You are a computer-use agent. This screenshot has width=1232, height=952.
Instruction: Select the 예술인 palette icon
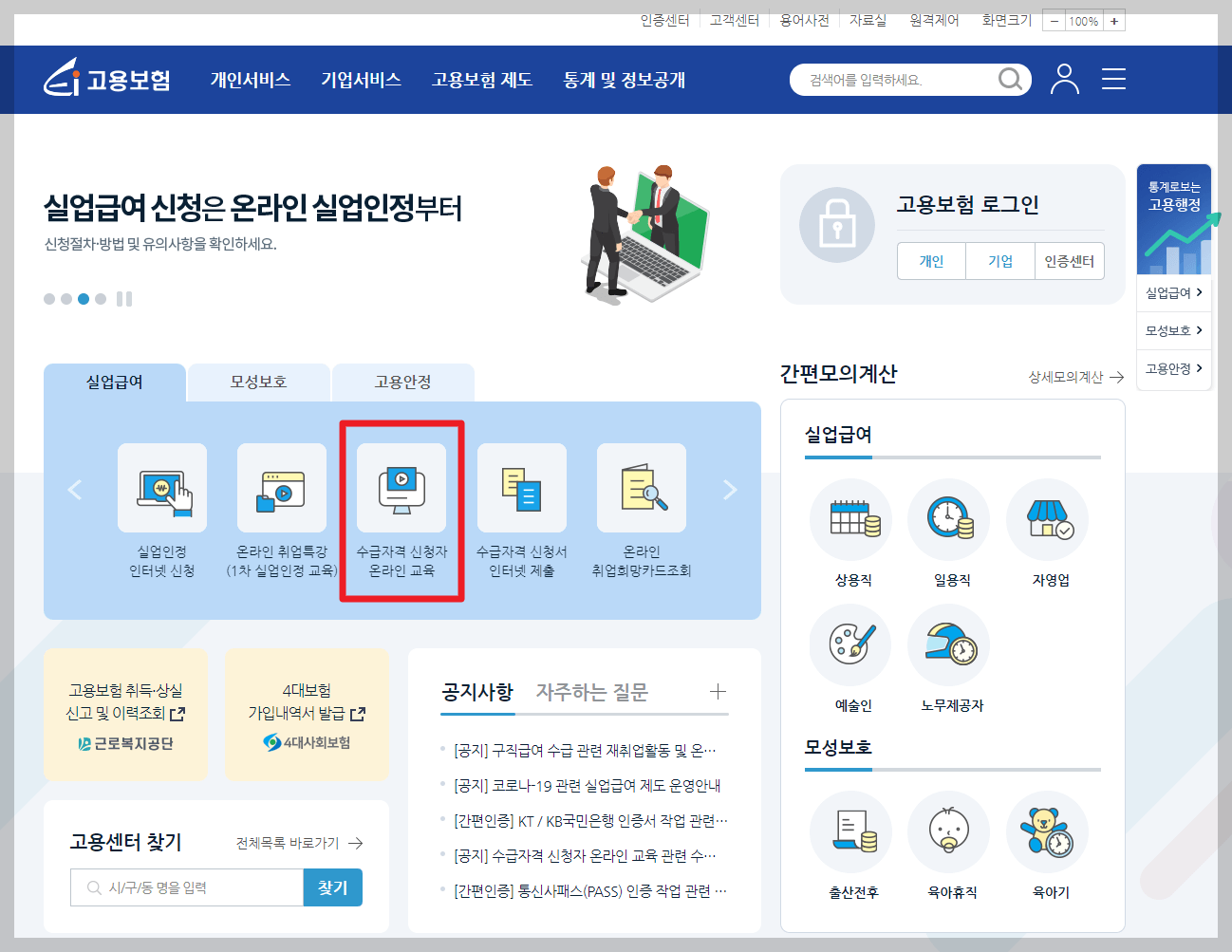[850, 644]
